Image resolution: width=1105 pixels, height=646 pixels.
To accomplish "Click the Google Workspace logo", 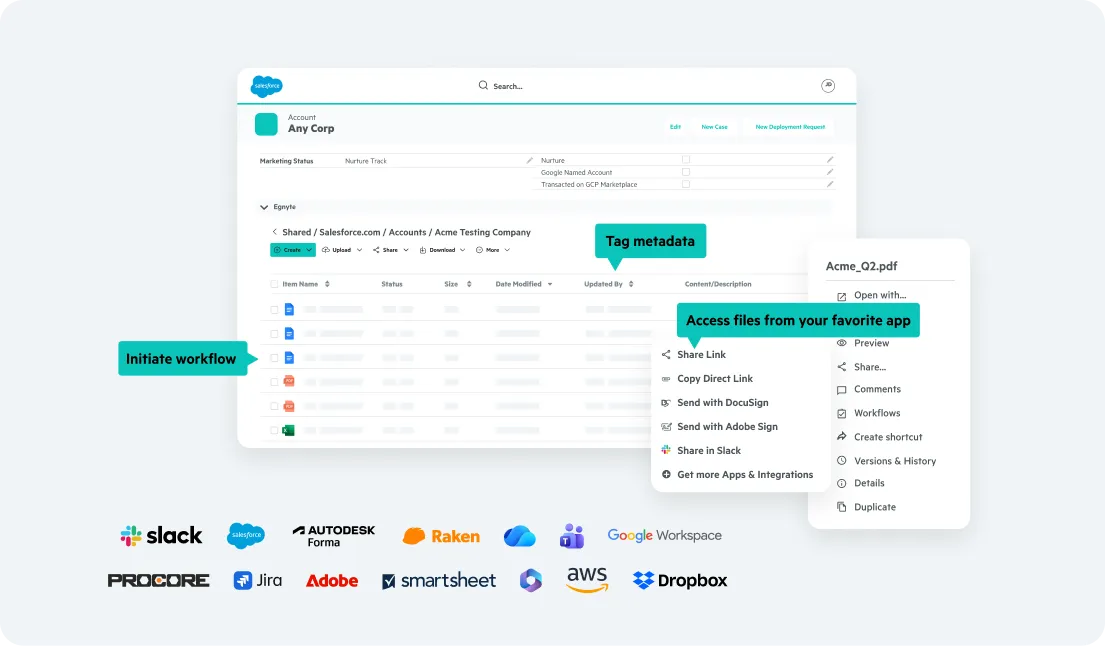I will click(x=665, y=535).
